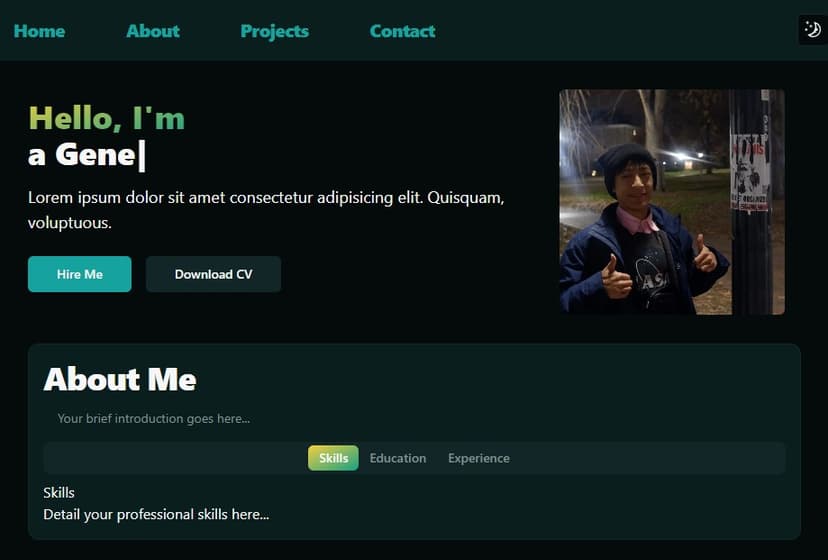The height and width of the screenshot is (560, 828).
Task: Click the Download CV button
Action: [213, 274]
